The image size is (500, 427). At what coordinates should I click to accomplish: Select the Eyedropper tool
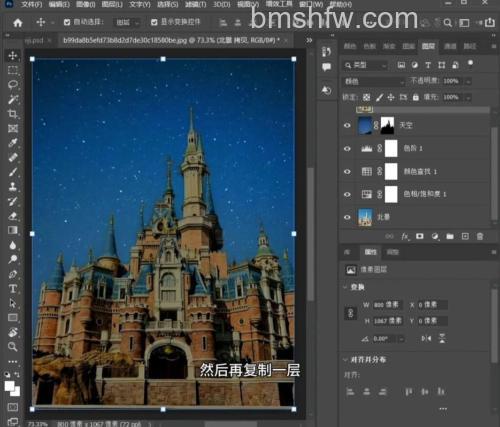tap(13, 143)
